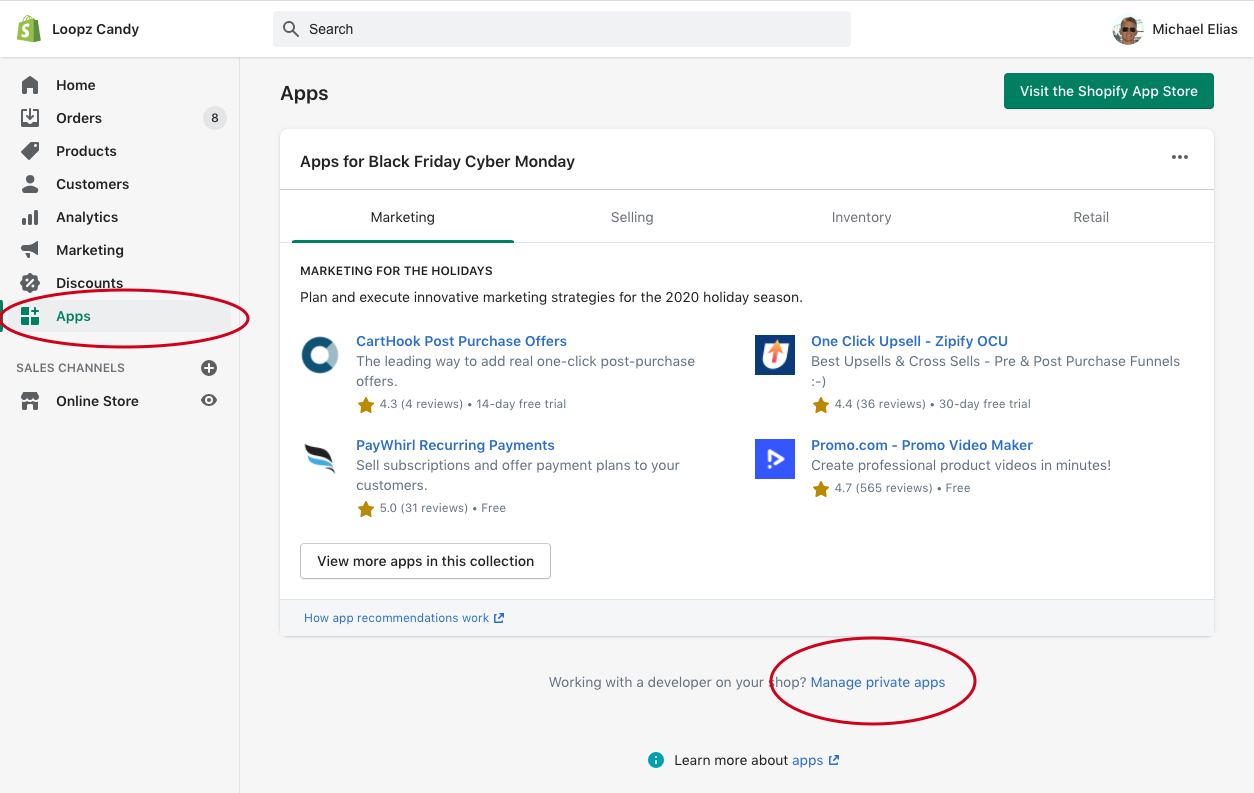Viewport: 1254px width, 793px height.
Task: Open One Click Upsell - Zipify OCU link
Action: pyautogui.click(x=909, y=341)
